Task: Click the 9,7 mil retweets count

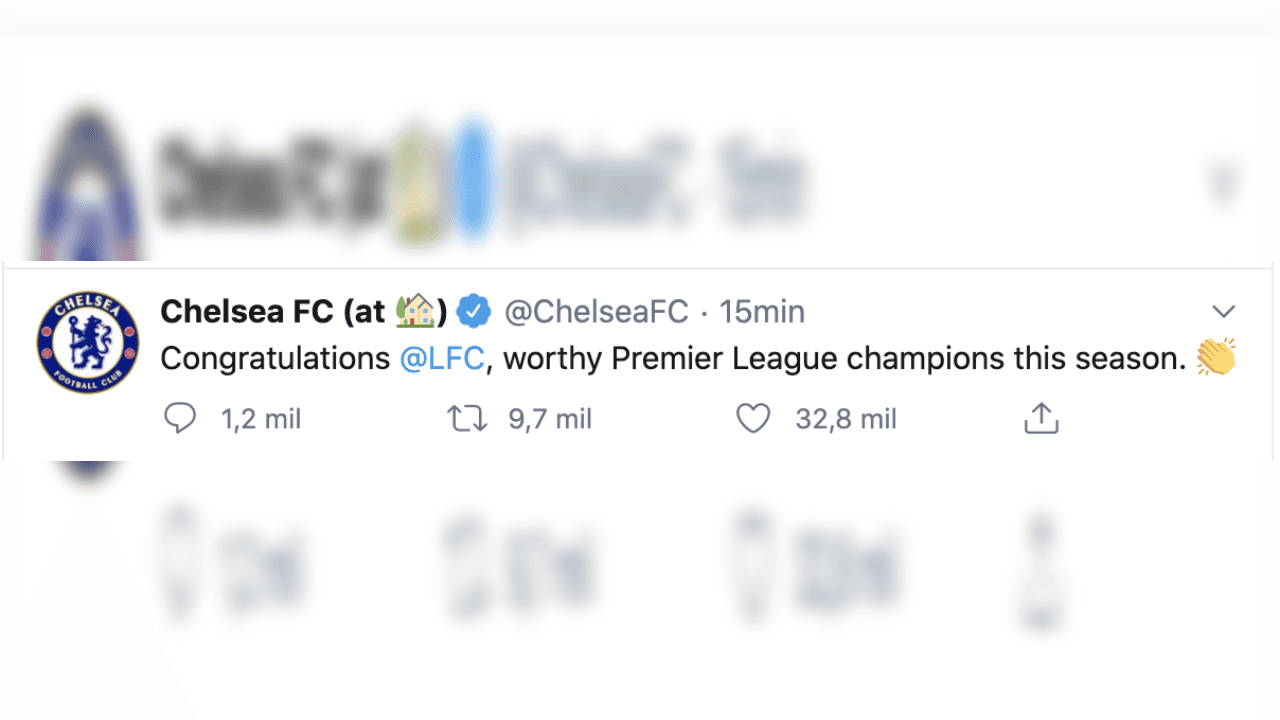Action: 549,418
